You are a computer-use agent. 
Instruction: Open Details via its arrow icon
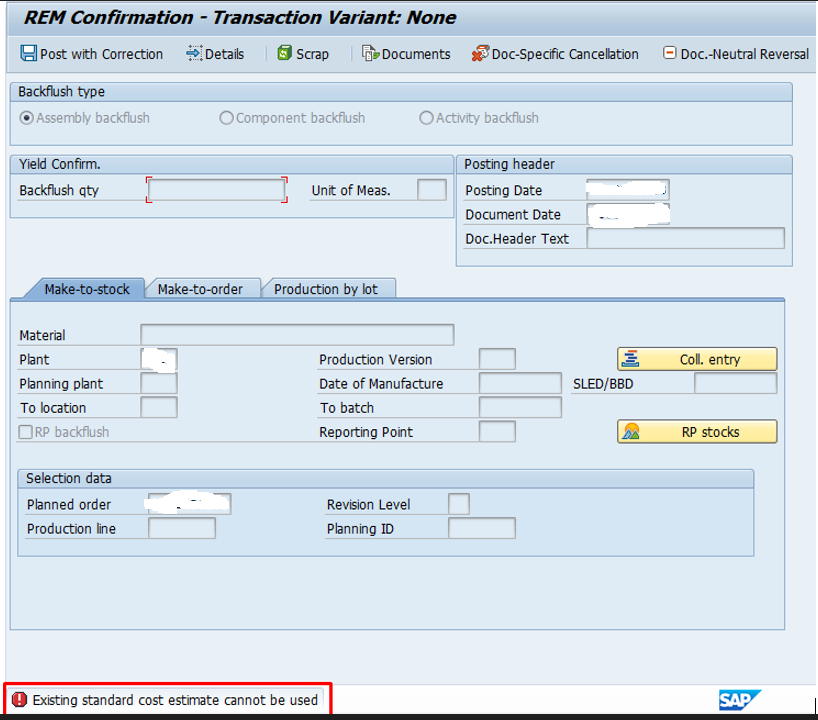point(194,53)
